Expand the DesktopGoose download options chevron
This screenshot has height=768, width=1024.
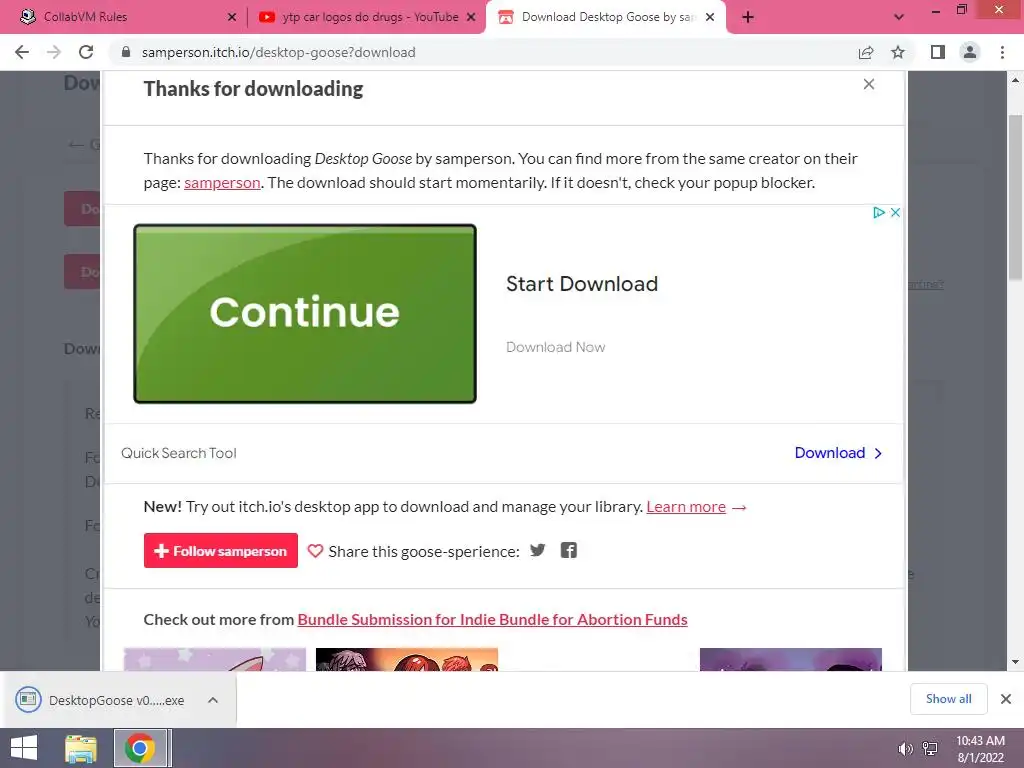point(212,700)
